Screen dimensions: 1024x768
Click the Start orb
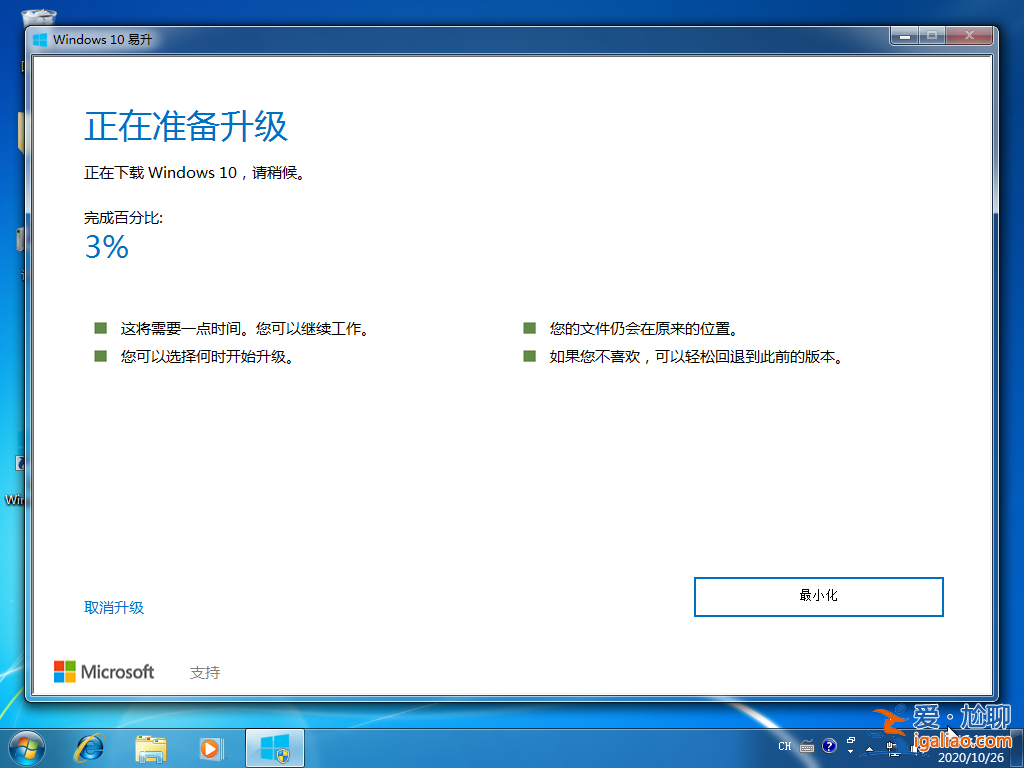pos(25,747)
